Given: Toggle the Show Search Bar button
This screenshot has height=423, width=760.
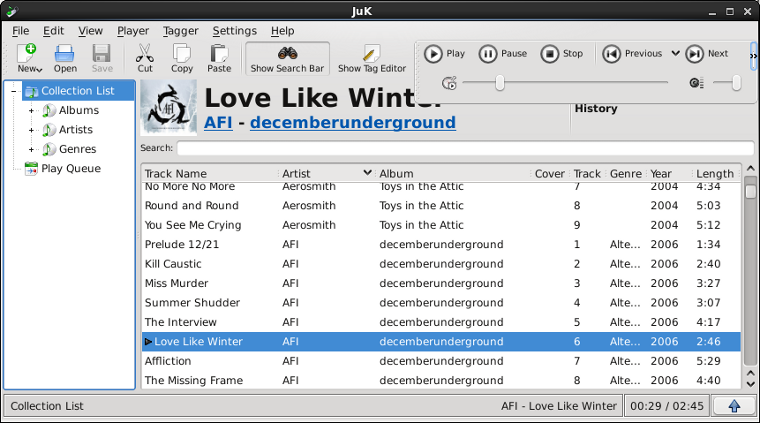Looking at the screenshot, I should click(x=287, y=58).
